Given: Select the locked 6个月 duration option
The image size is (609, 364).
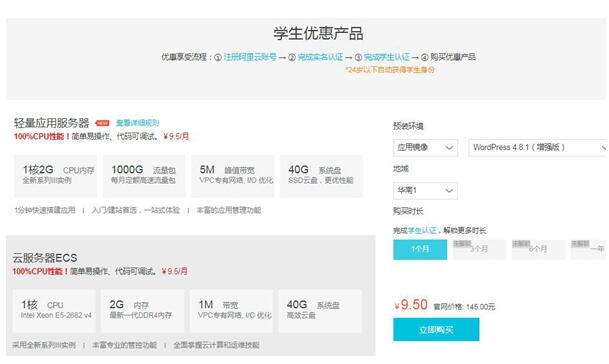Looking at the screenshot, I should (x=538, y=249).
